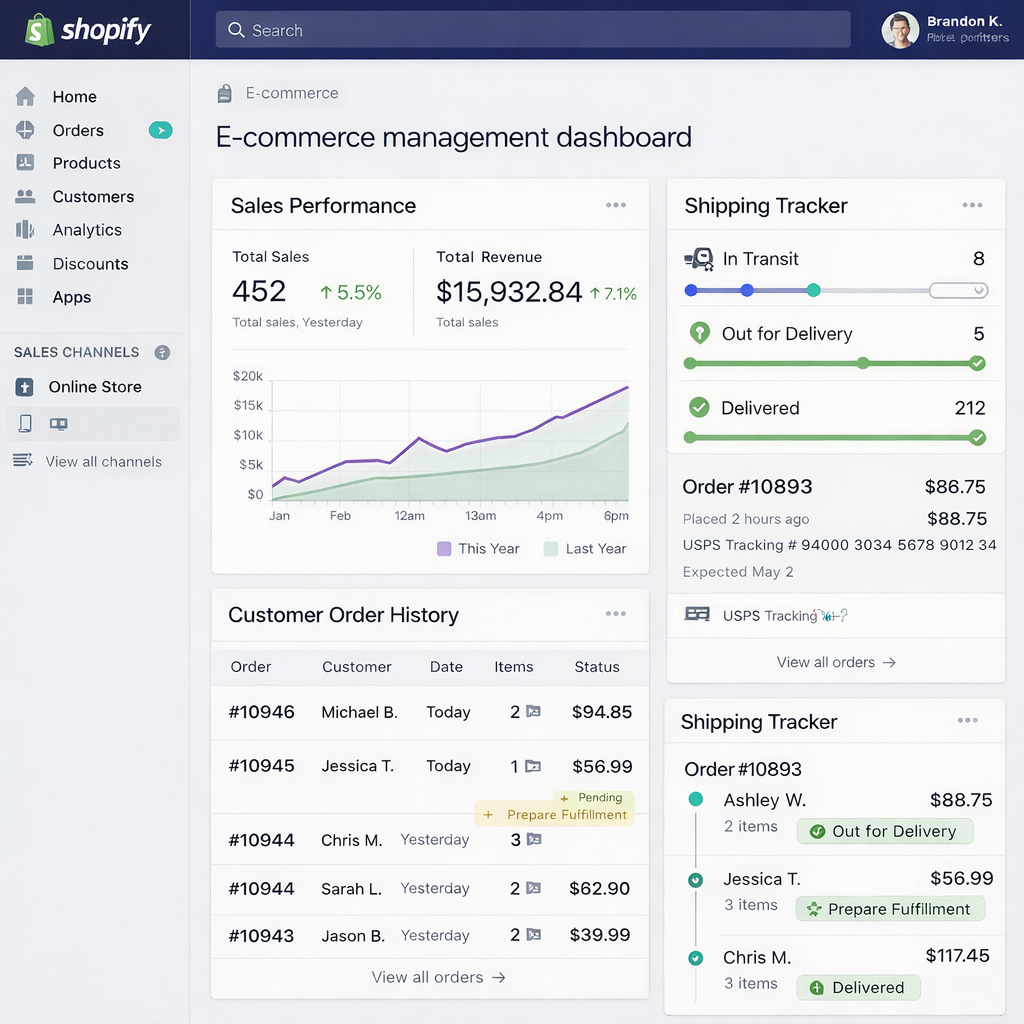Toggle the In Transit progress switch
The image size is (1024, 1024).
[958, 291]
